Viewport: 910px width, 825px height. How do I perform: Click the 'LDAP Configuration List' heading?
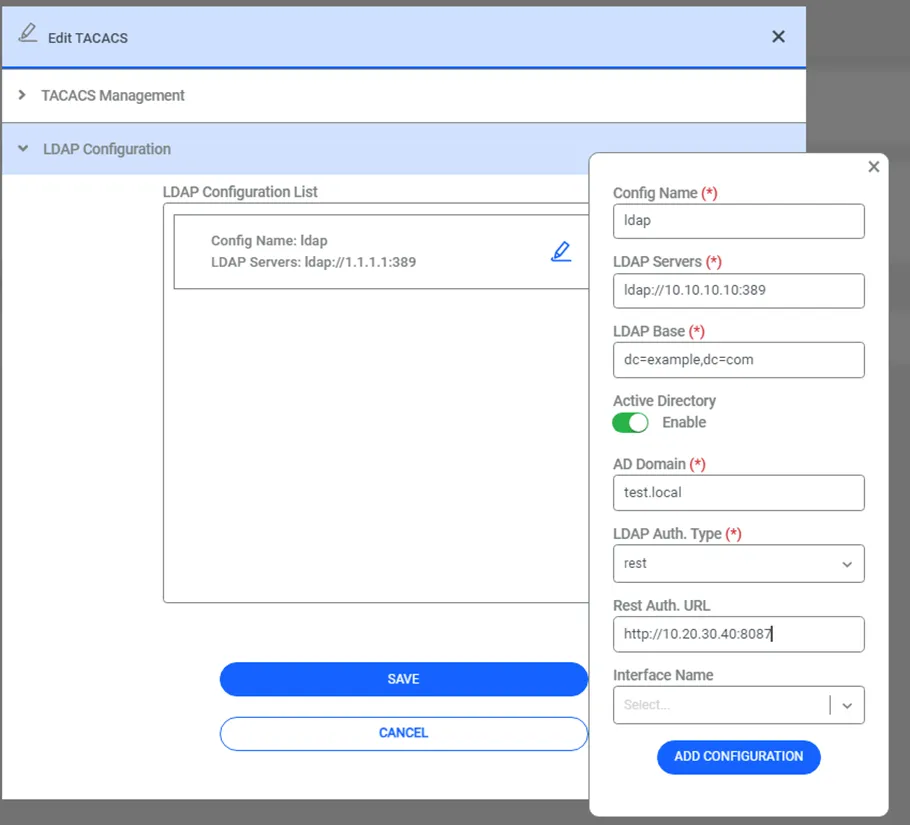240,192
